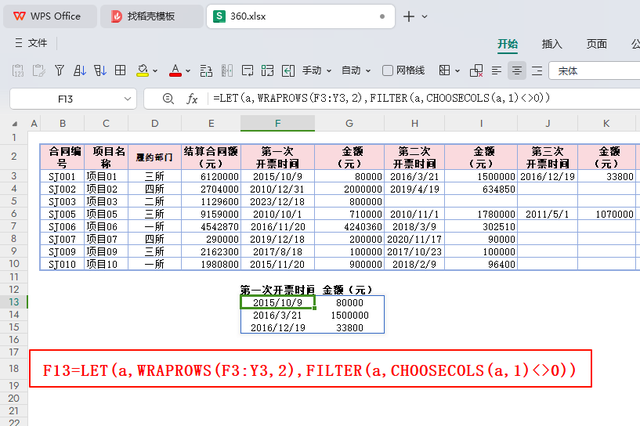
Task: Click cell containing 6120000
Action: click(211, 176)
